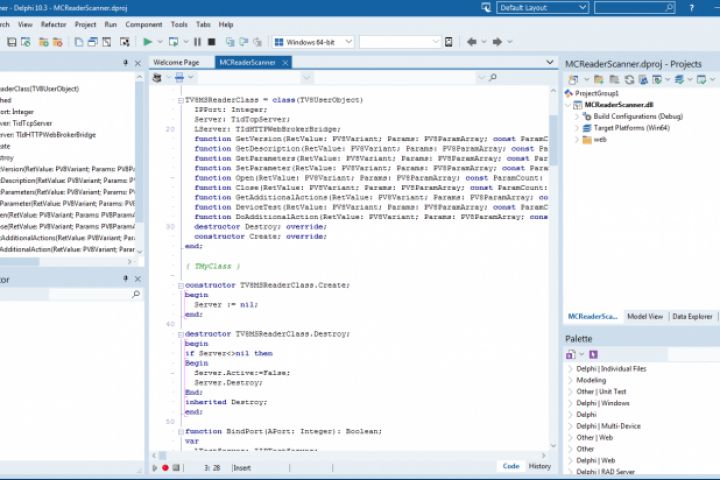Switch to the Welcome Page tab
This screenshot has width=720, height=480.
pos(177,62)
